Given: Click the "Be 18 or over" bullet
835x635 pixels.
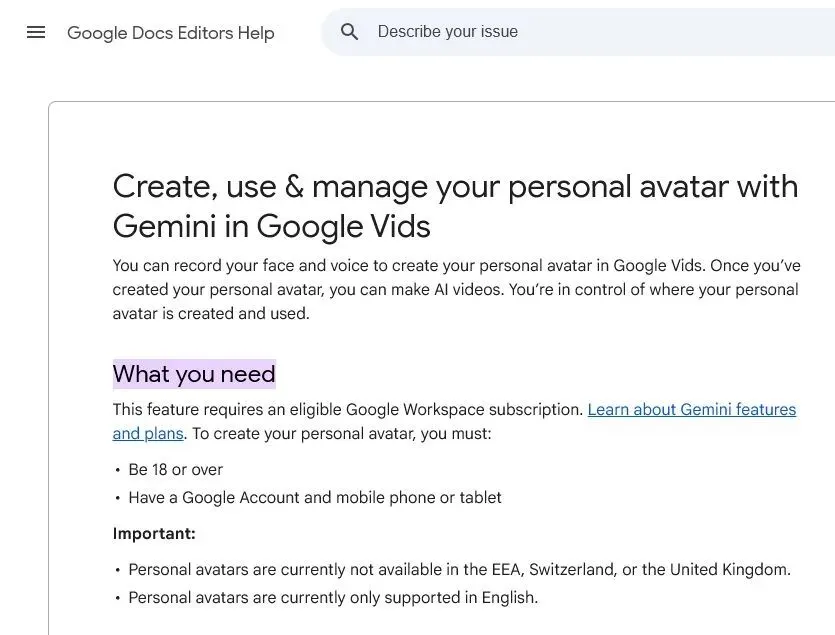Looking at the screenshot, I should pos(176,469).
